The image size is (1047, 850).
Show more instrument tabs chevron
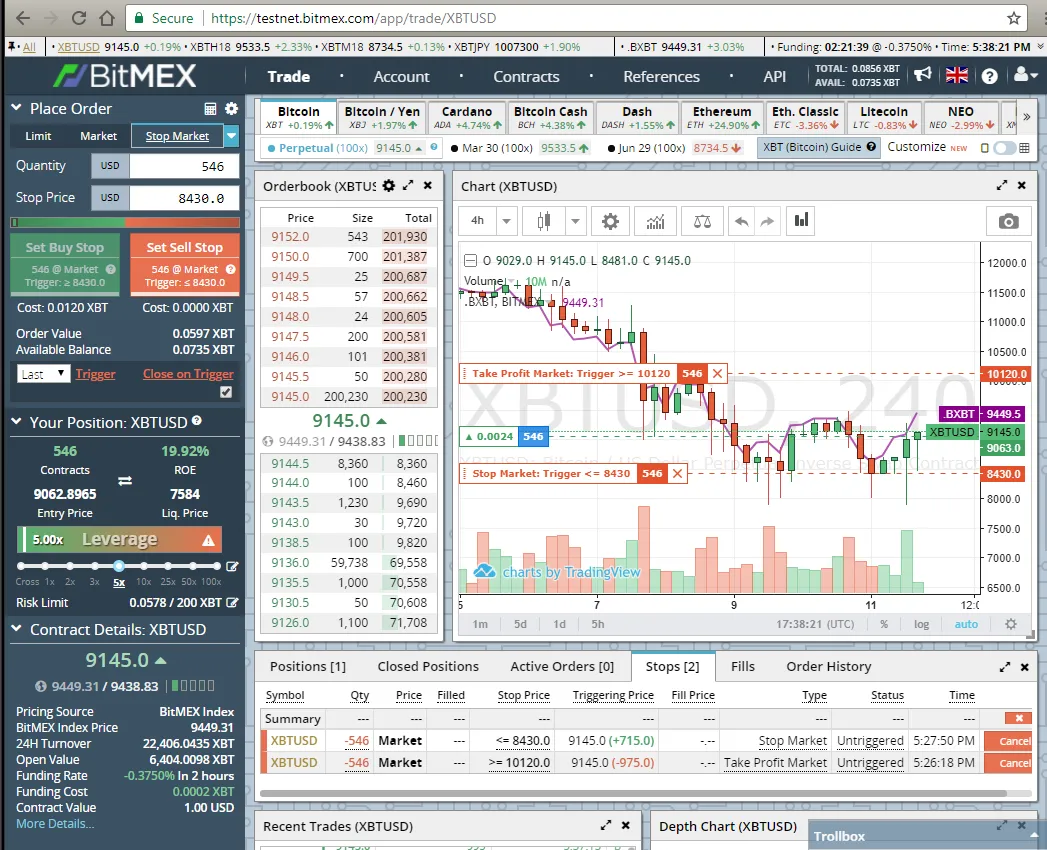click(x=1027, y=117)
